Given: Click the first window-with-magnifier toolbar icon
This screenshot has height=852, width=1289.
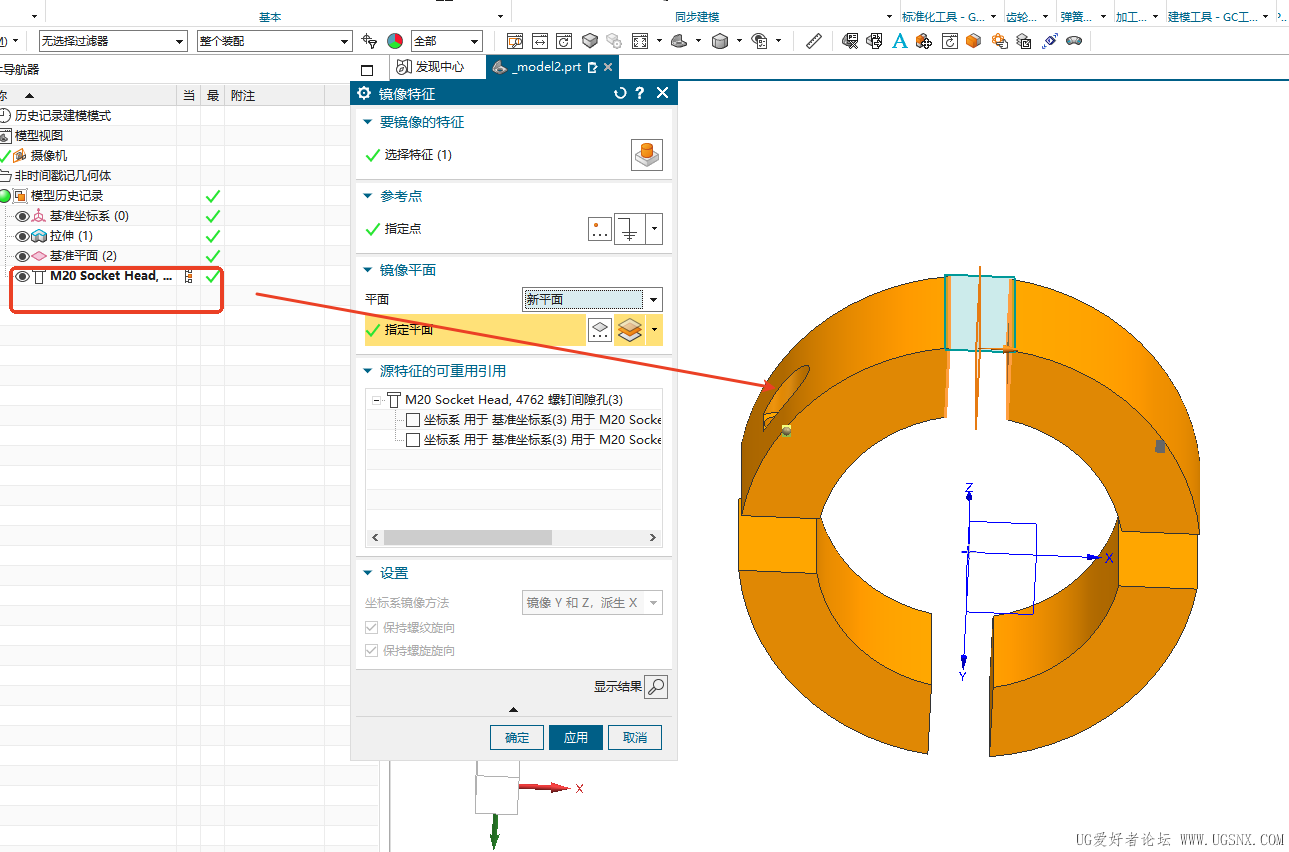Looking at the screenshot, I should point(515,41).
